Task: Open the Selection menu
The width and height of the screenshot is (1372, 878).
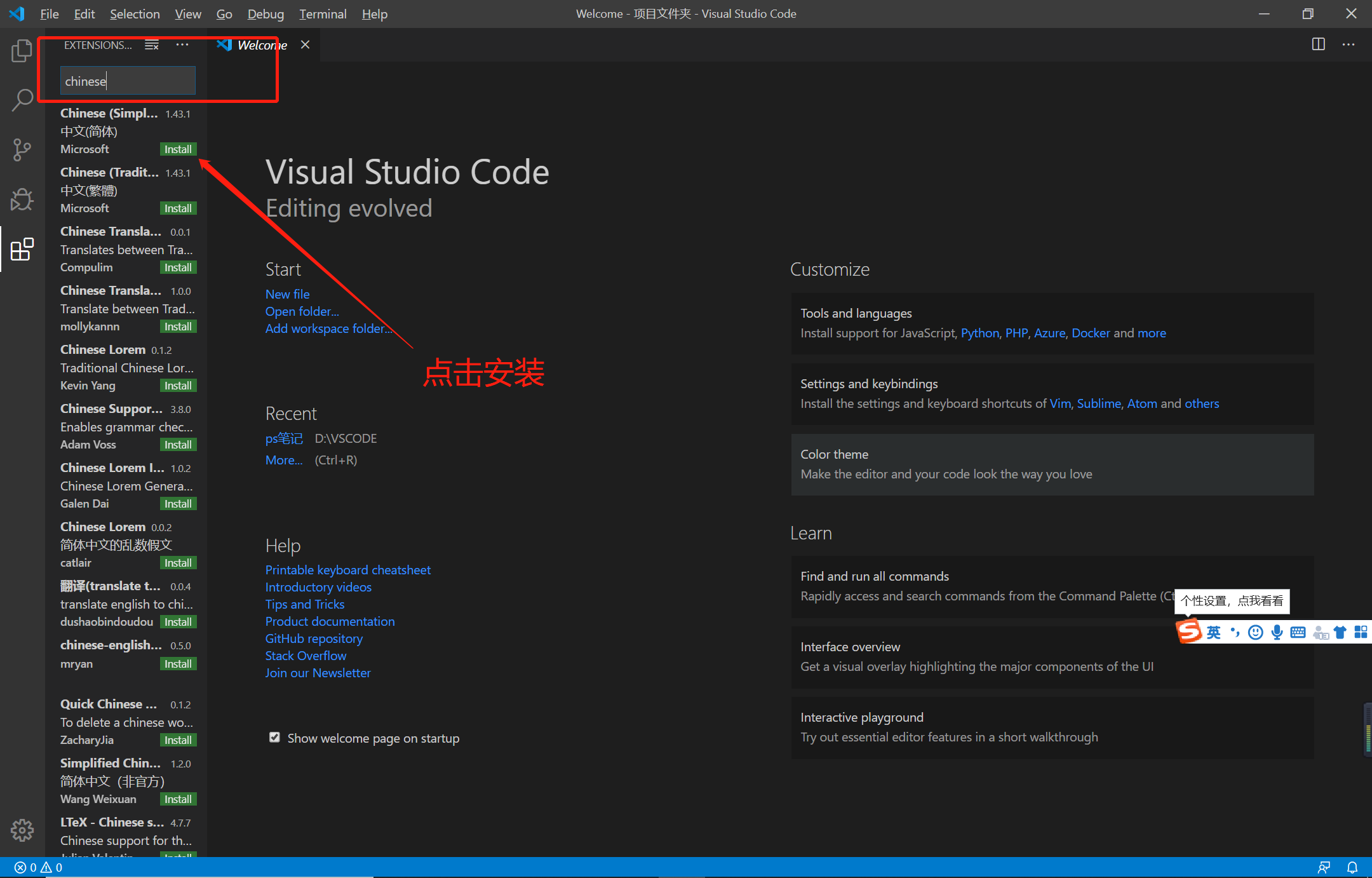Action: click(x=135, y=14)
